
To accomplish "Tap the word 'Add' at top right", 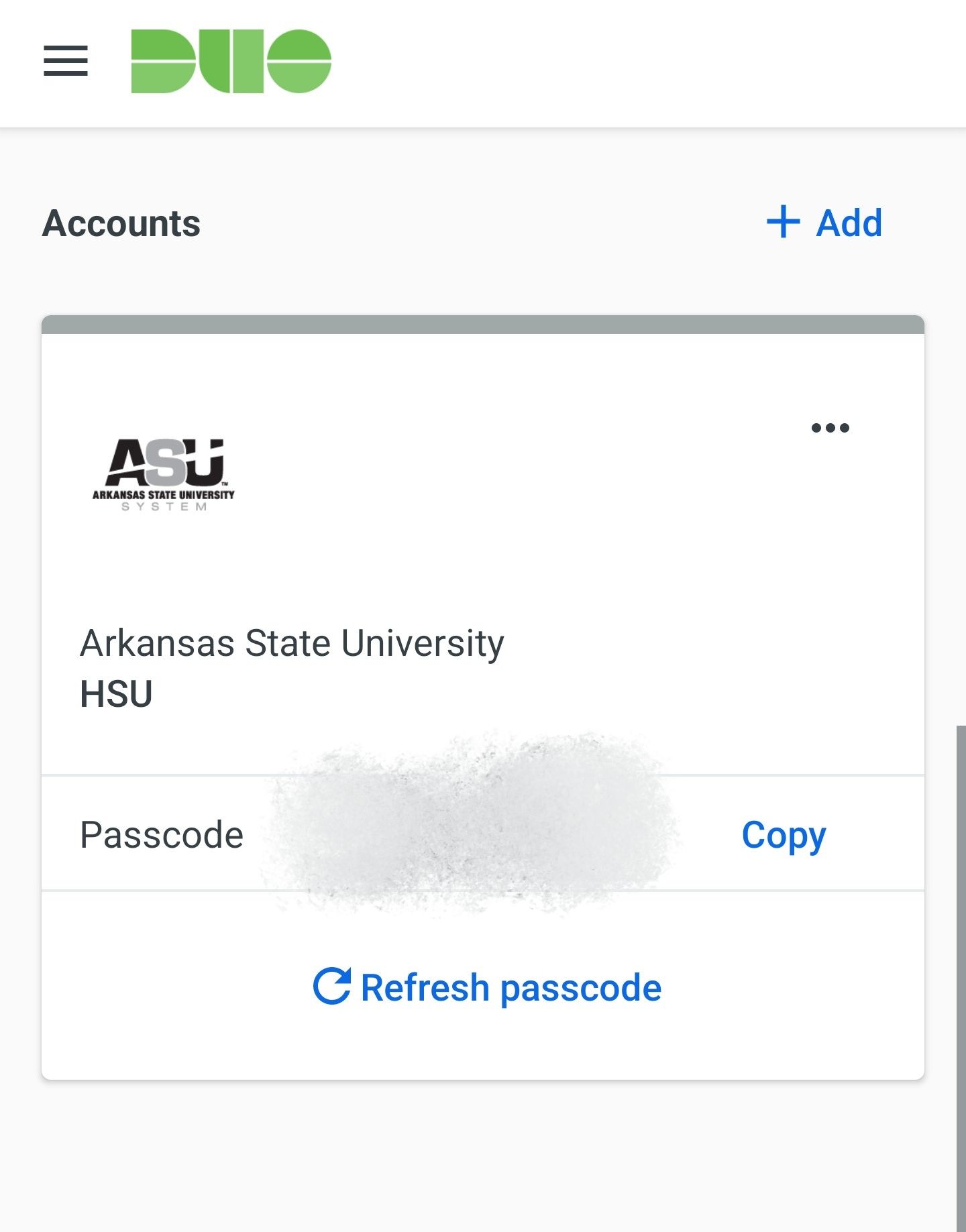I will click(849, 223).
